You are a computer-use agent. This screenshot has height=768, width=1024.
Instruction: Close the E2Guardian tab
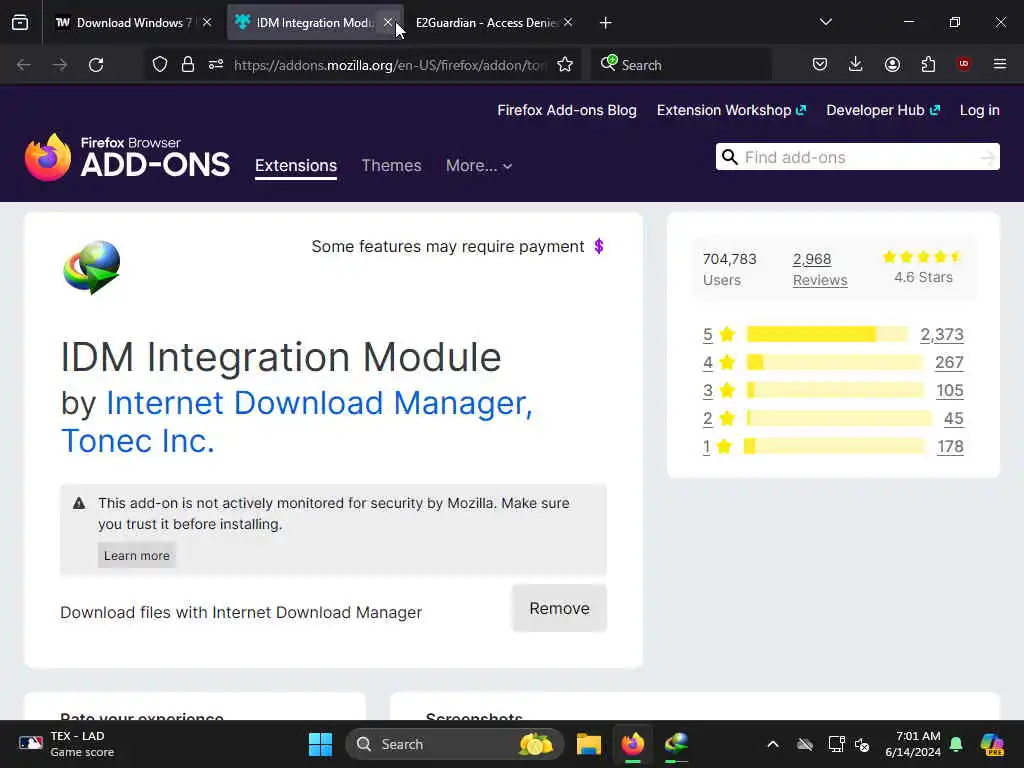(568, 23)
